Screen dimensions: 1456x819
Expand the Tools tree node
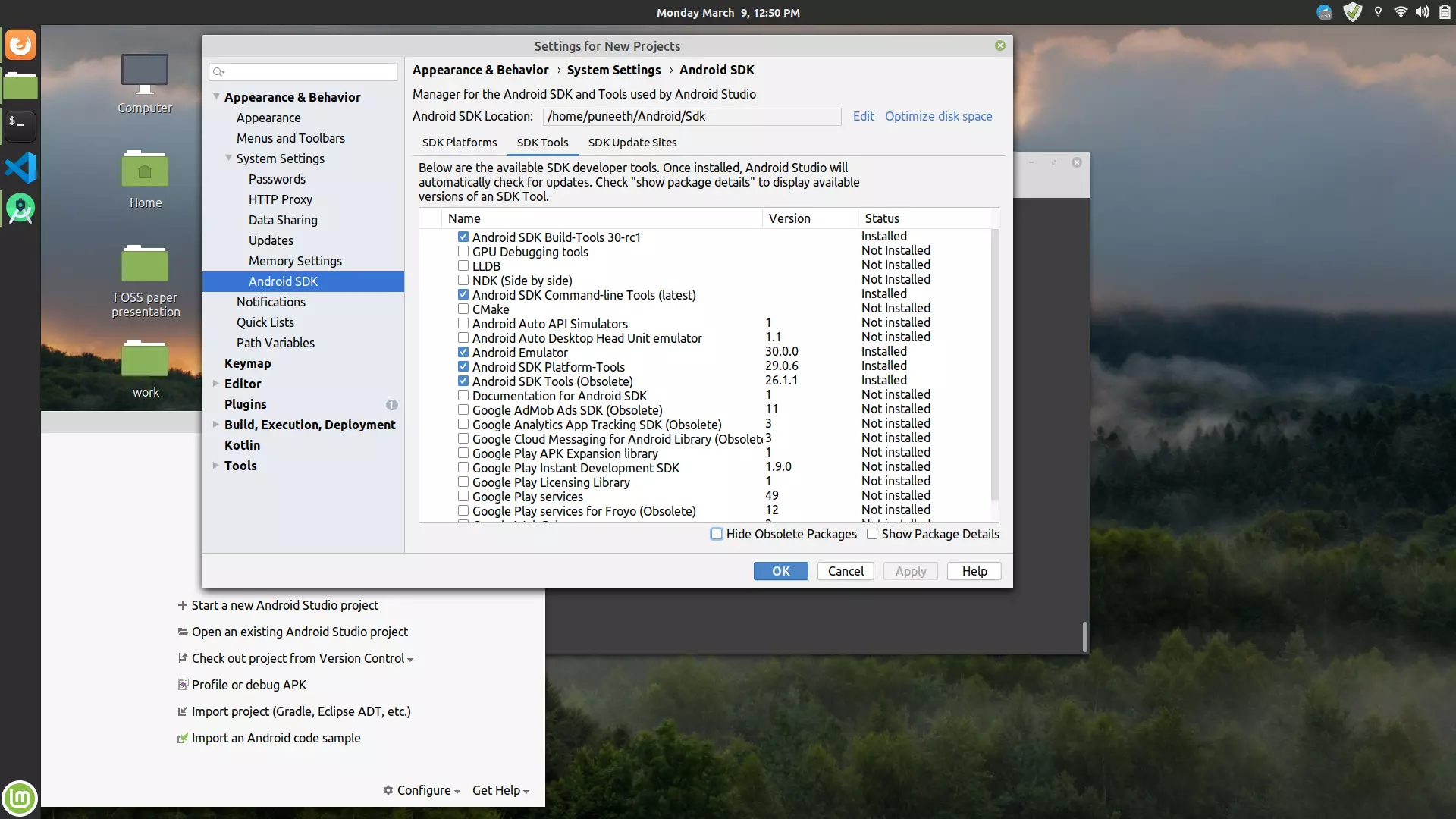coord(216,466)
